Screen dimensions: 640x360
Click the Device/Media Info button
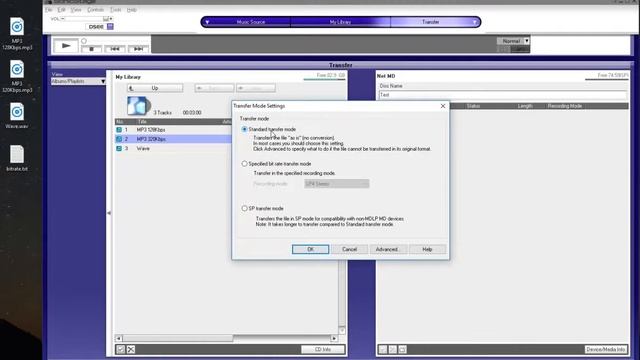point(606,349)
